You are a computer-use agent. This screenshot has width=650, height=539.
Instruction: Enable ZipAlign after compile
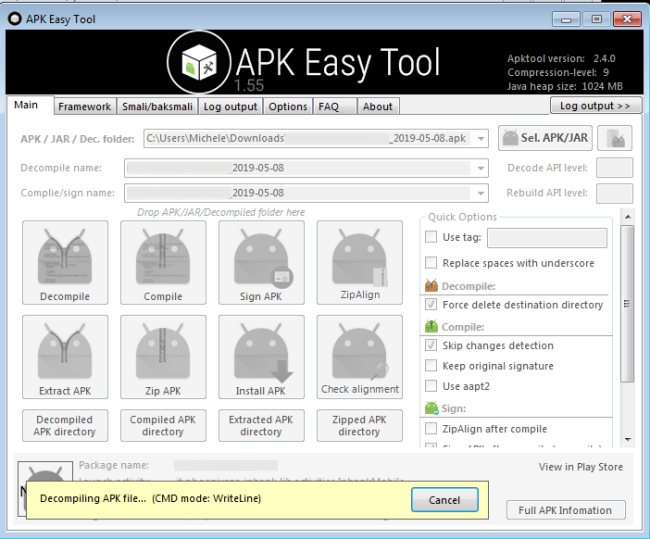coord(431,428)
